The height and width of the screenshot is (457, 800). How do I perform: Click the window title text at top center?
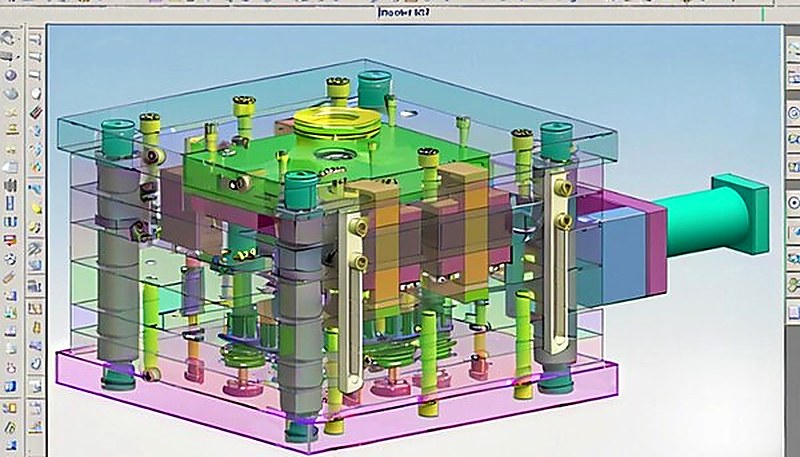click(404, 12)
